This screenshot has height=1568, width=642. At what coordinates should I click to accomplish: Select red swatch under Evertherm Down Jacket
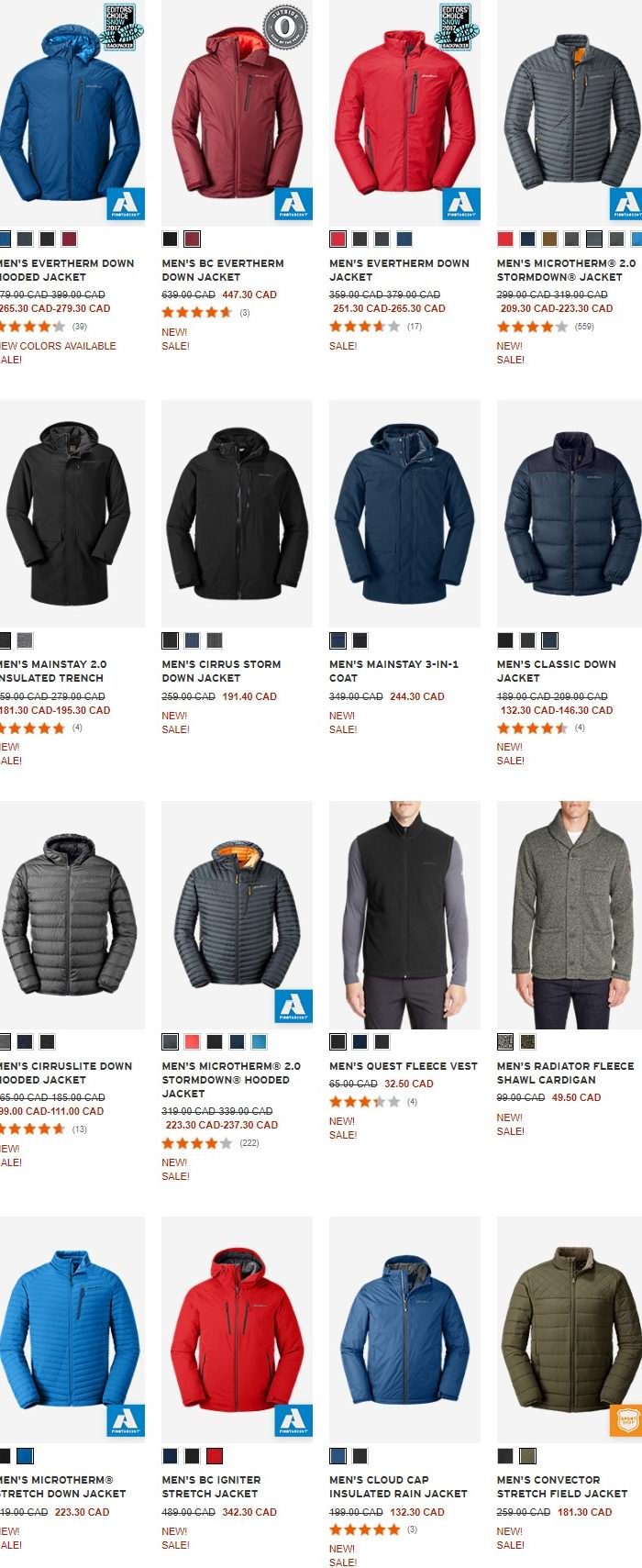tap(338, 239)
